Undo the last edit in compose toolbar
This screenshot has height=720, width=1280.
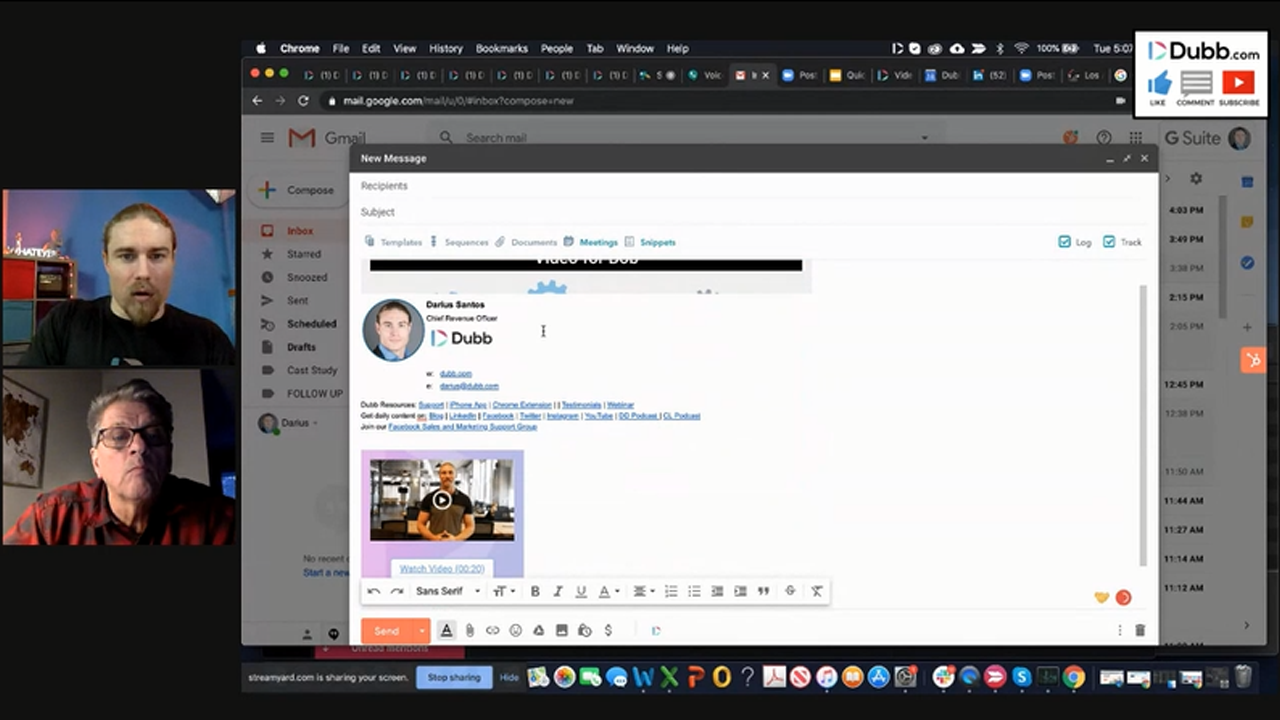pyautogui.click(x=374, y=591)
